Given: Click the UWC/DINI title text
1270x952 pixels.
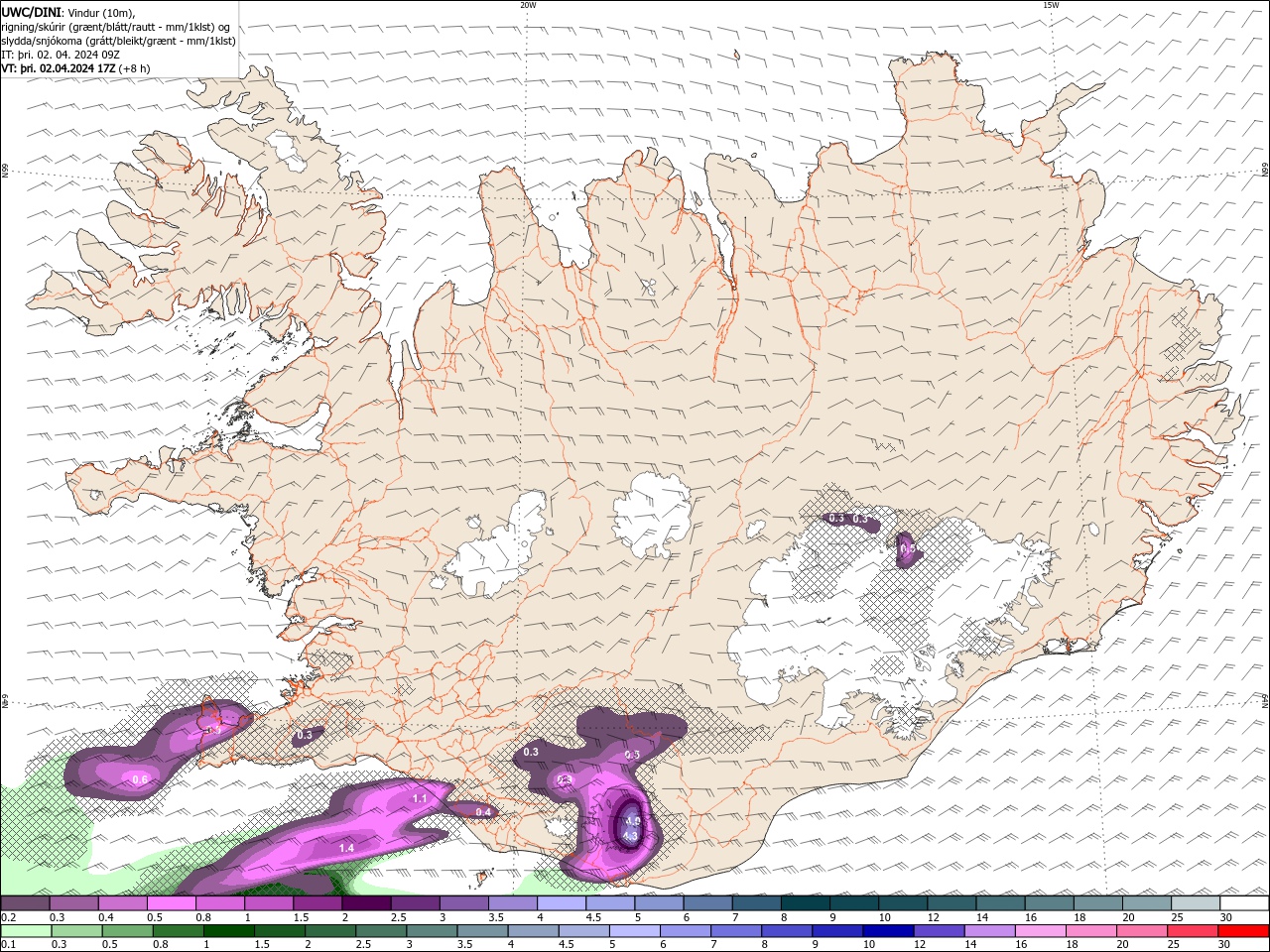Looking at the screenshot, I should [x=33, y=12].
